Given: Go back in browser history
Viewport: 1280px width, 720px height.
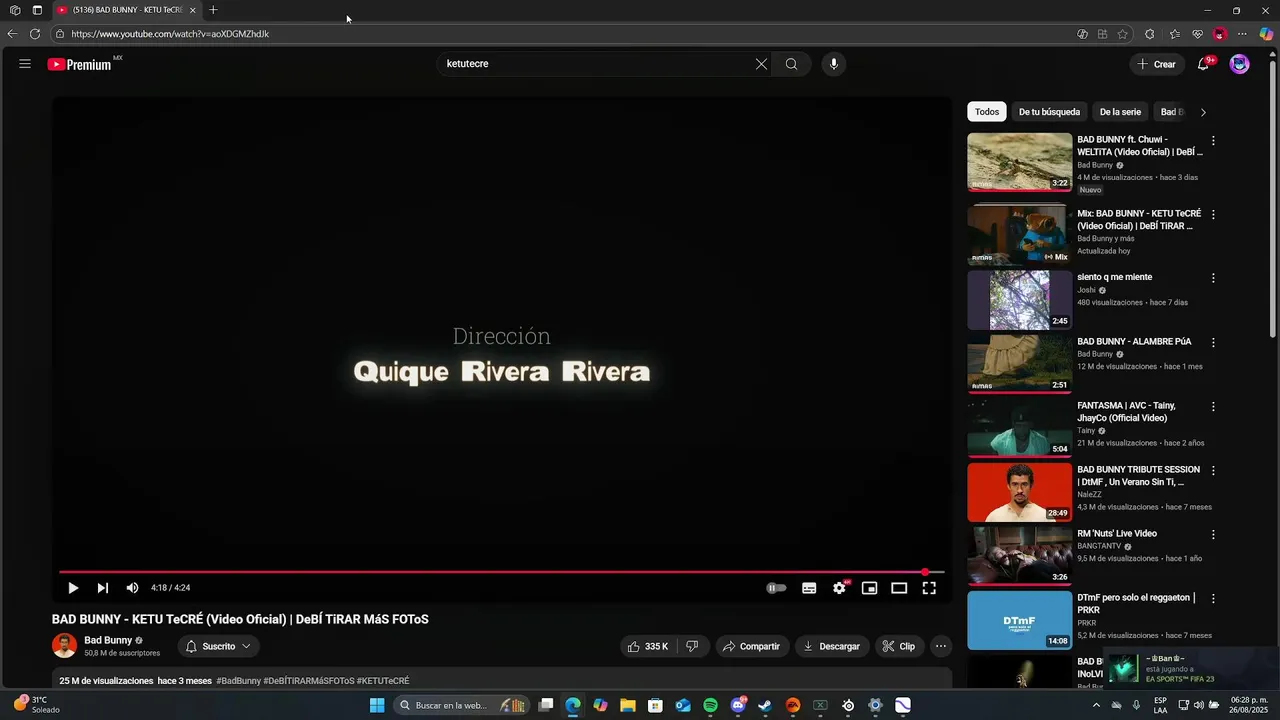Looking at the screenshot, I should [x=12, y=34].
